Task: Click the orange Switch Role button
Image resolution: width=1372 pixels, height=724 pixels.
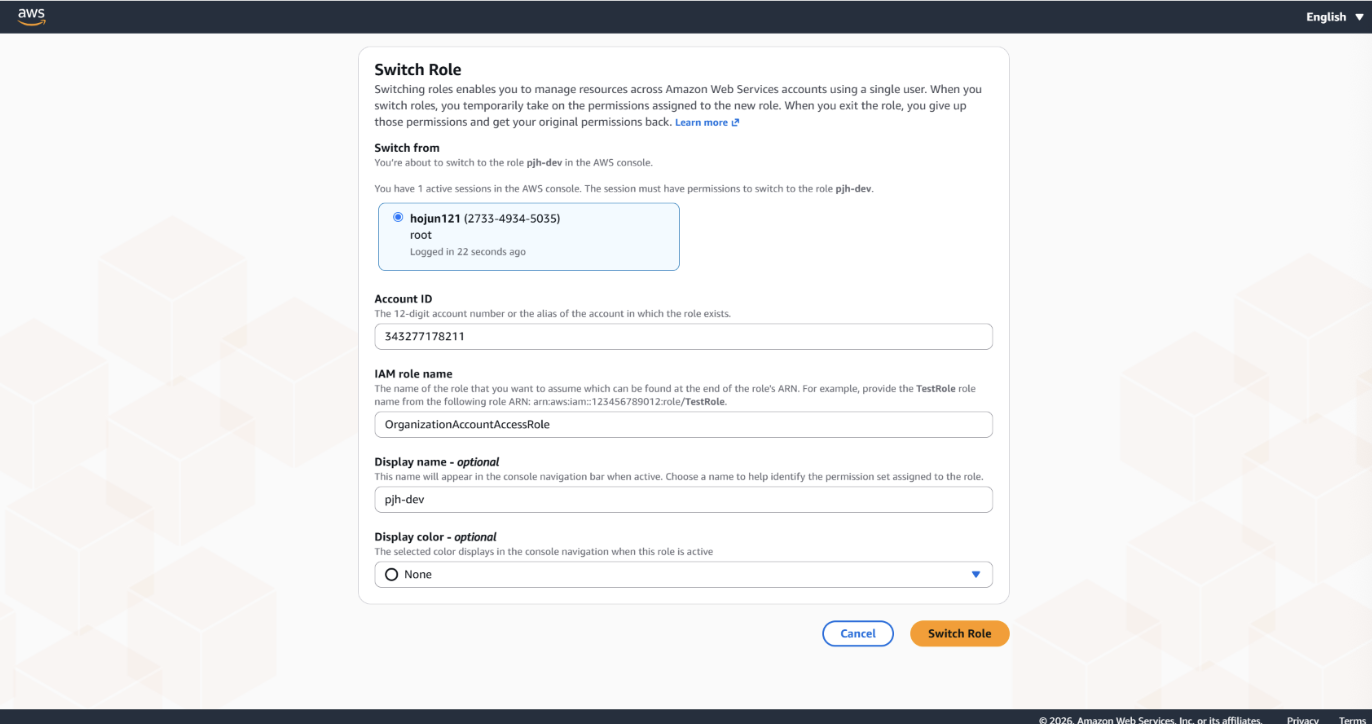Action: [x=960, y=634]
